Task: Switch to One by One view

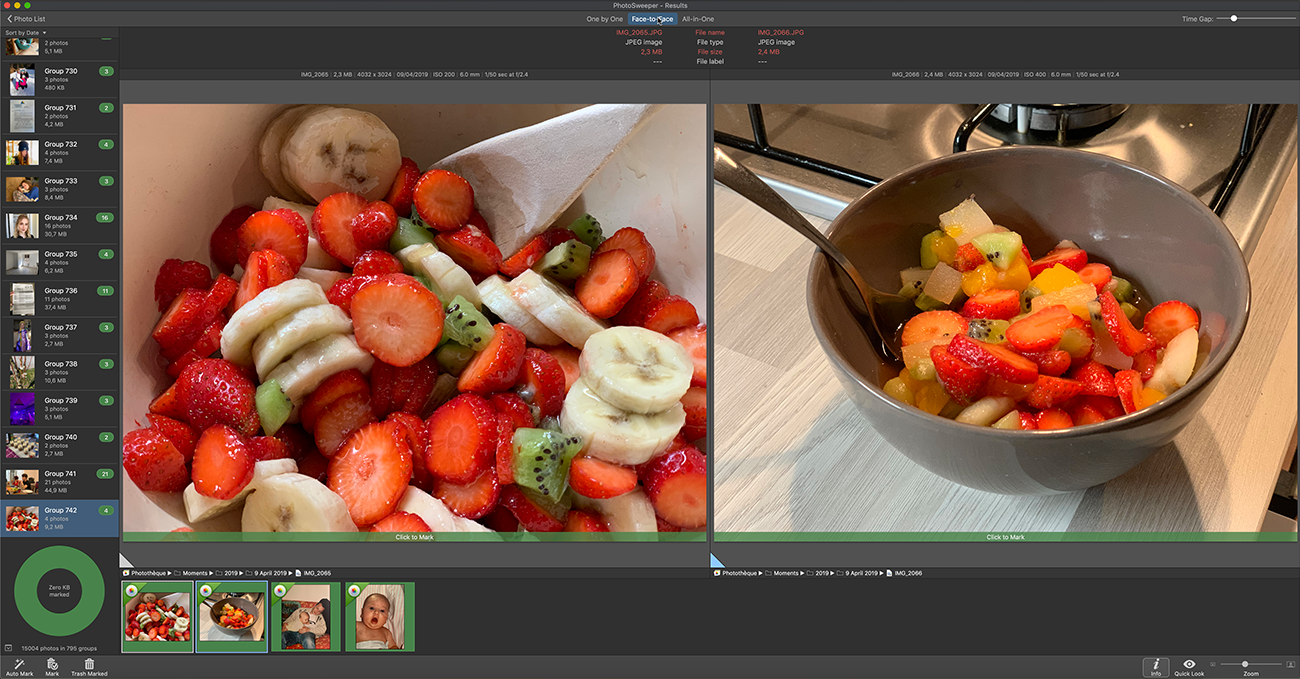Action: 604,19
